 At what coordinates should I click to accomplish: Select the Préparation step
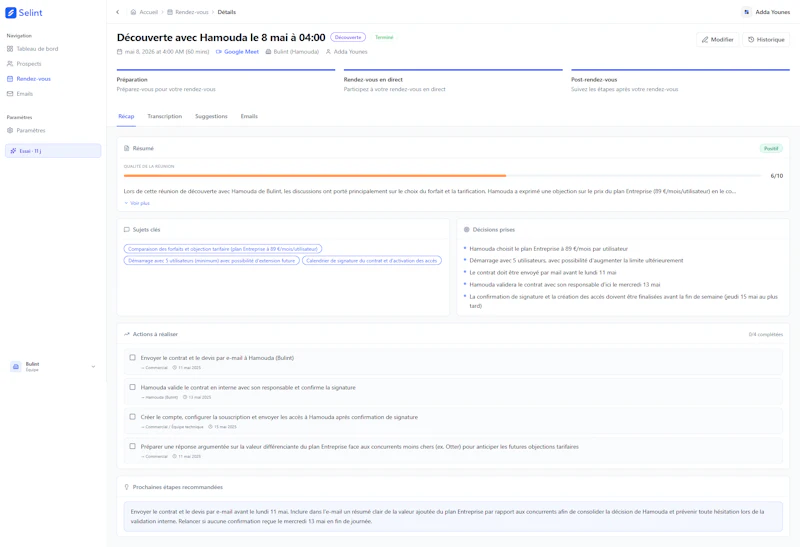point(226,81)
